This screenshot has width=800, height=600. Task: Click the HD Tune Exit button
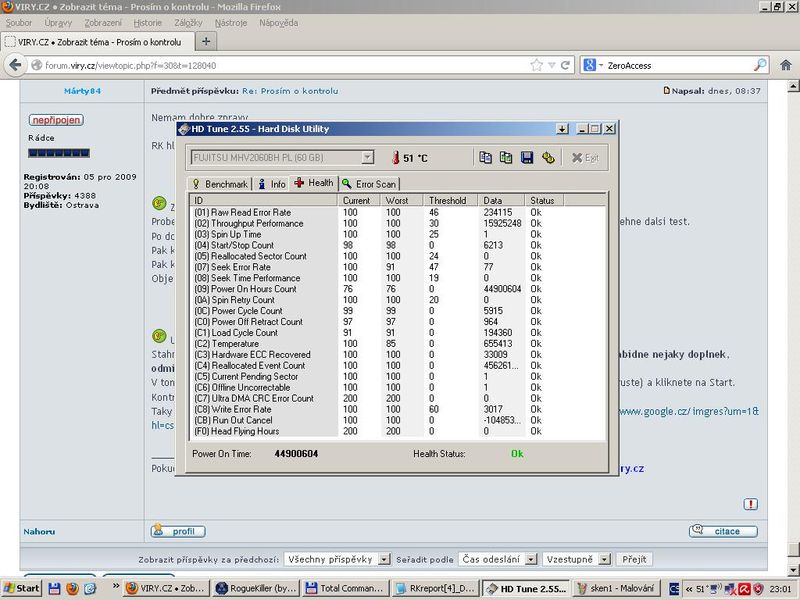[x=585, y=158]
